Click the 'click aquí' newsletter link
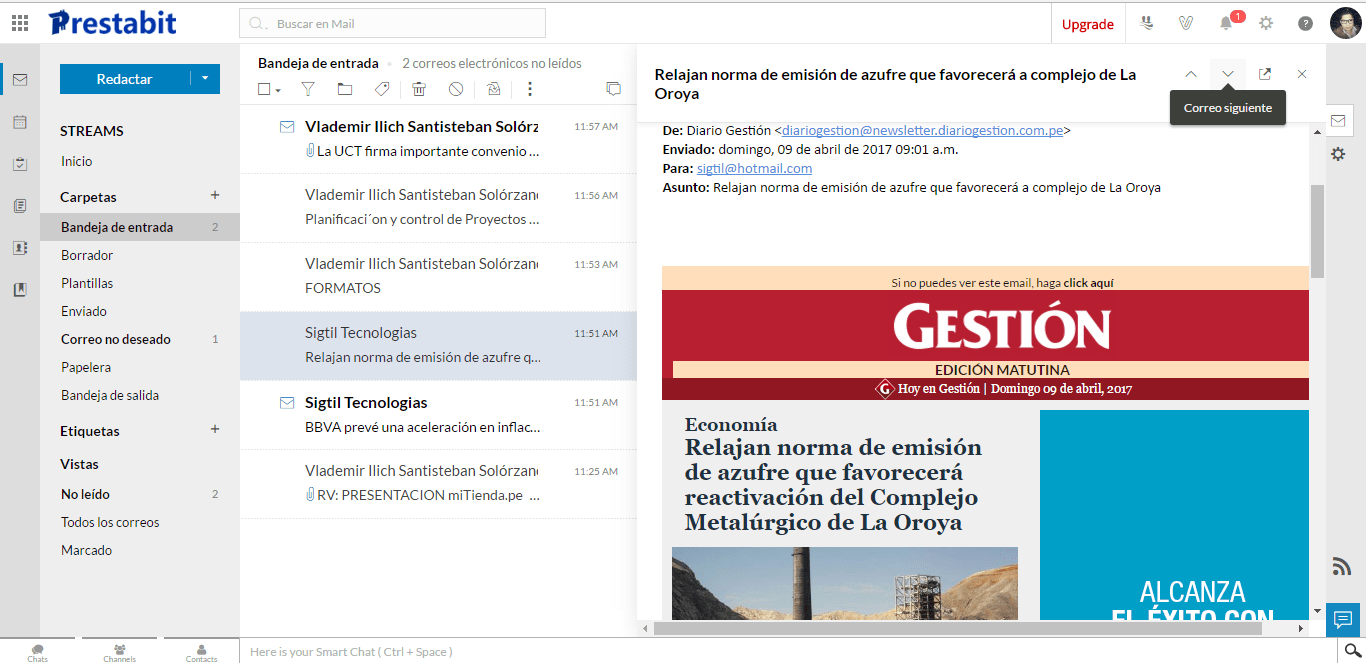This screenshot has height=663, width=1366. click(x=1089, y=283)
